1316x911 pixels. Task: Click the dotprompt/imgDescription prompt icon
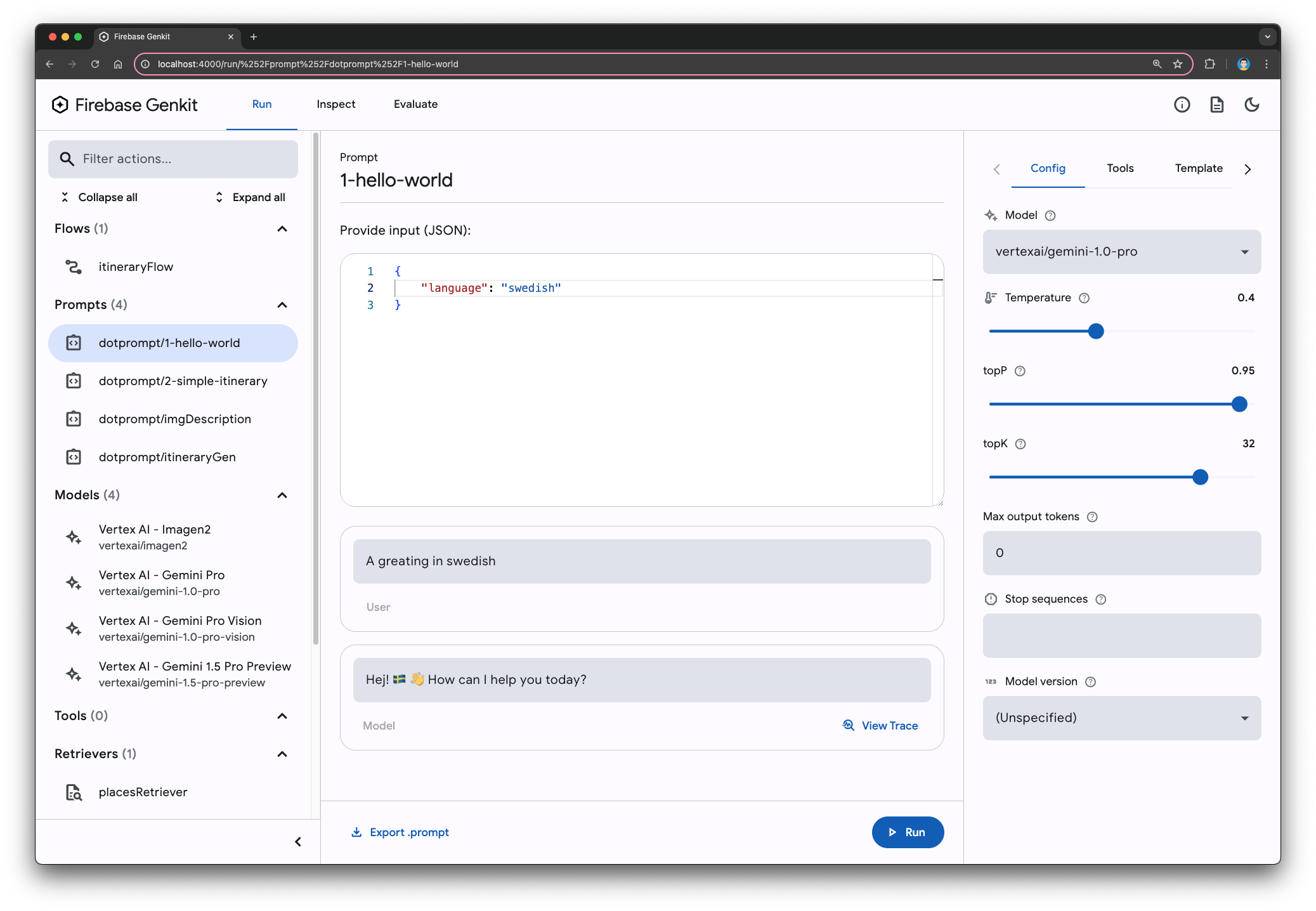[x=75, y=419]
